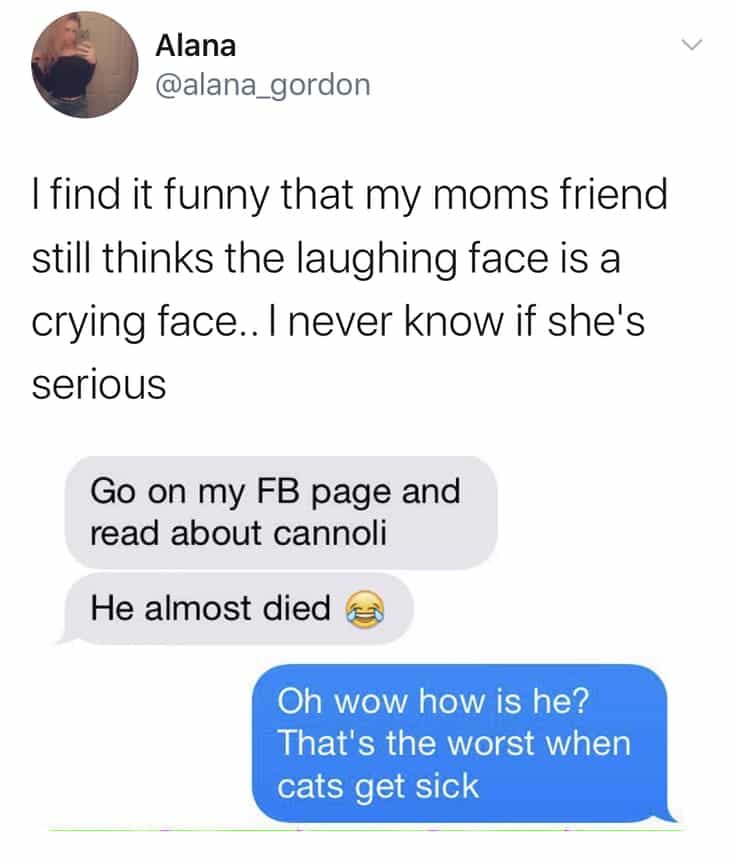Open the tweet options chevron dropdown
Viewport: 732px width, 865px height.
coord(691,45)
